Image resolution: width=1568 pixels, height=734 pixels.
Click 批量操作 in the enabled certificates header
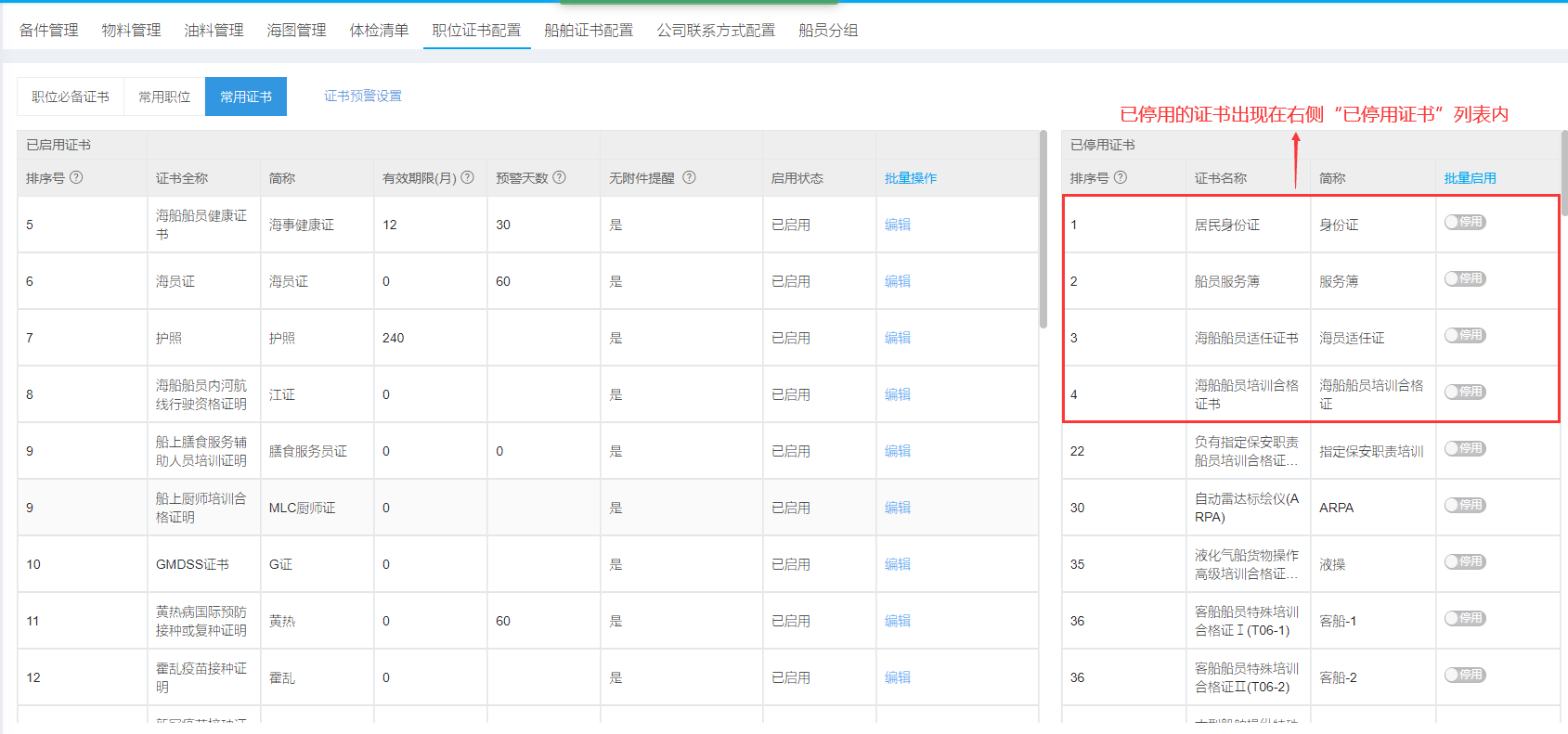pos(911,178)
